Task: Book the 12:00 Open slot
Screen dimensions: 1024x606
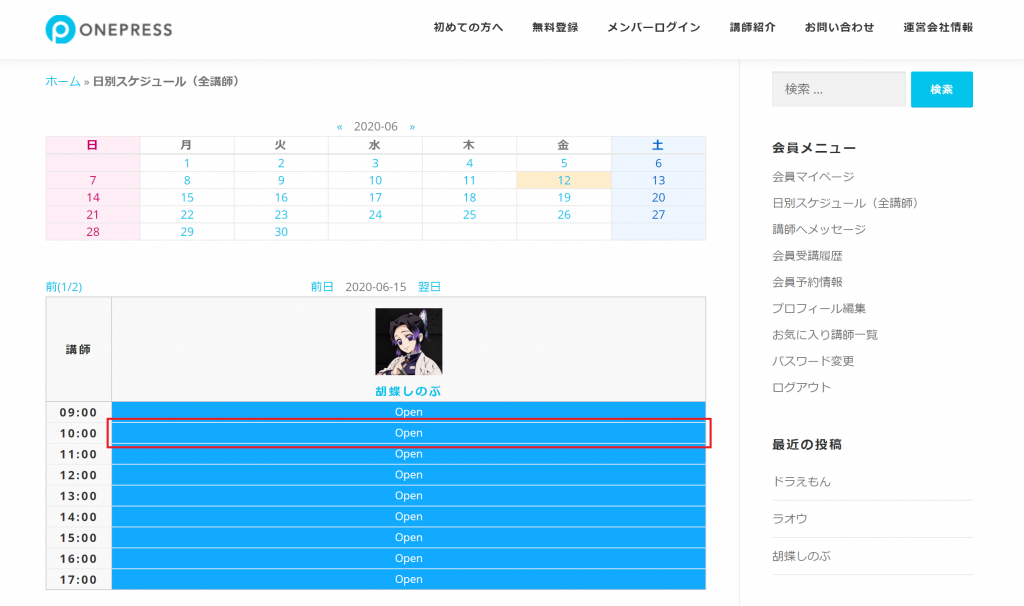Action: pyautogui.click(x=409, y=475)
